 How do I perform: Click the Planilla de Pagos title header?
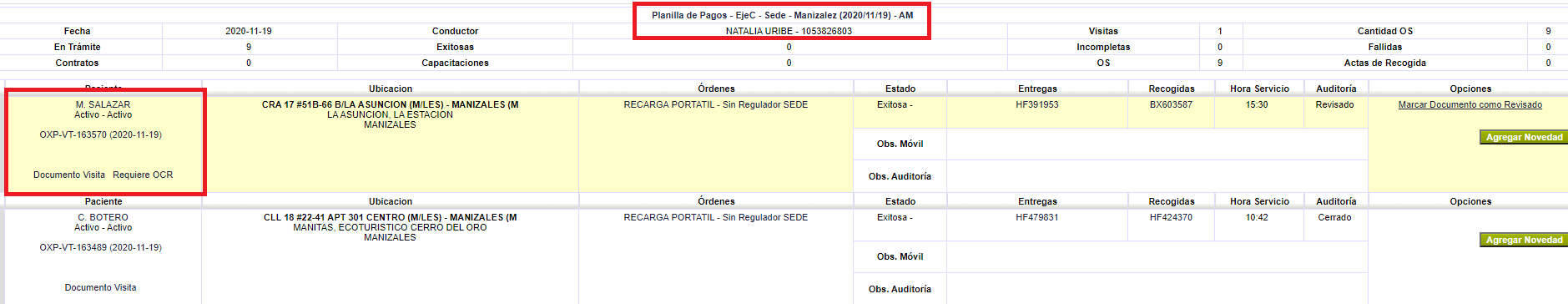coord(782,15)
